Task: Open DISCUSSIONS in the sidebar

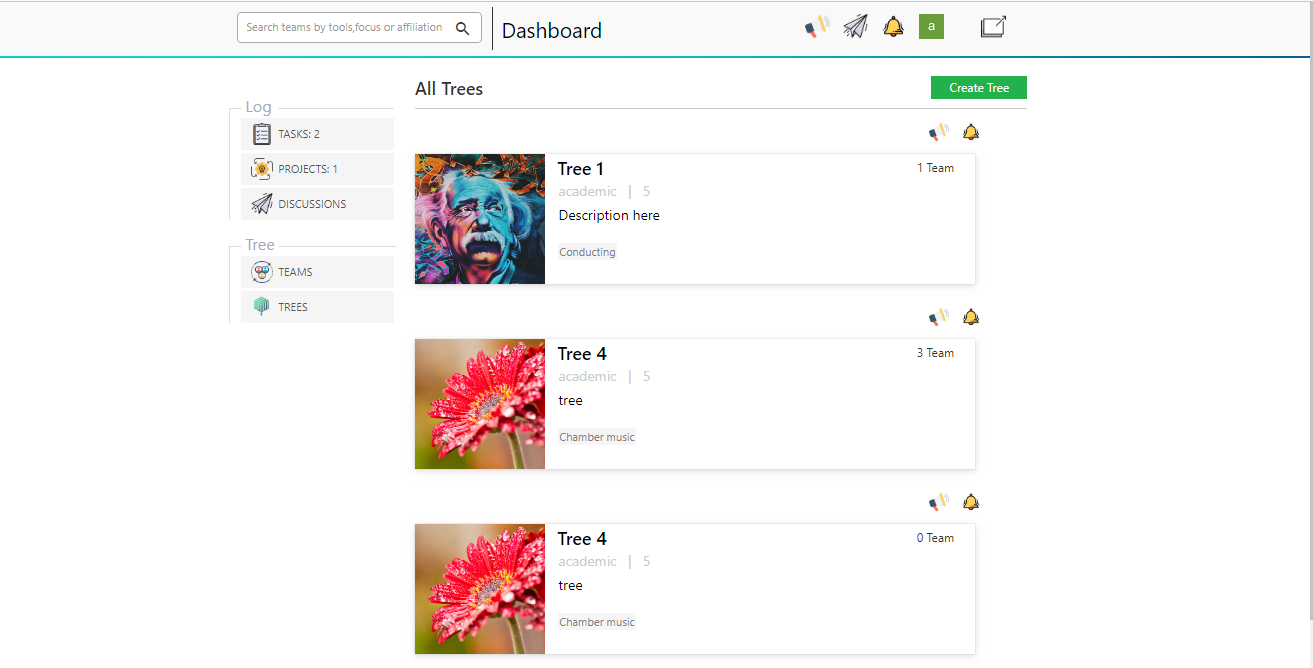Action: tap(317, 204)
